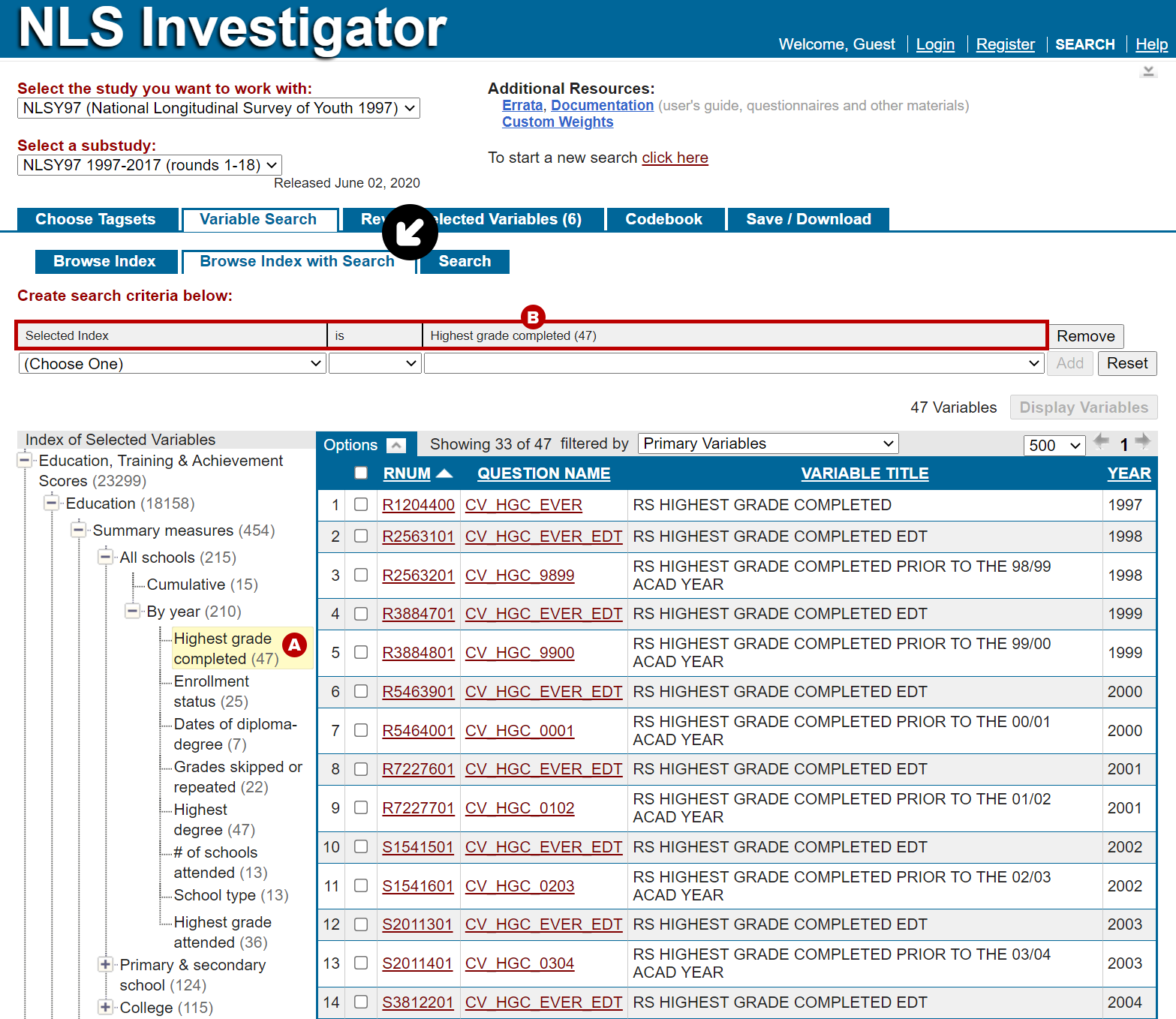
Task: Click the Reset button
Action: 1127,364
